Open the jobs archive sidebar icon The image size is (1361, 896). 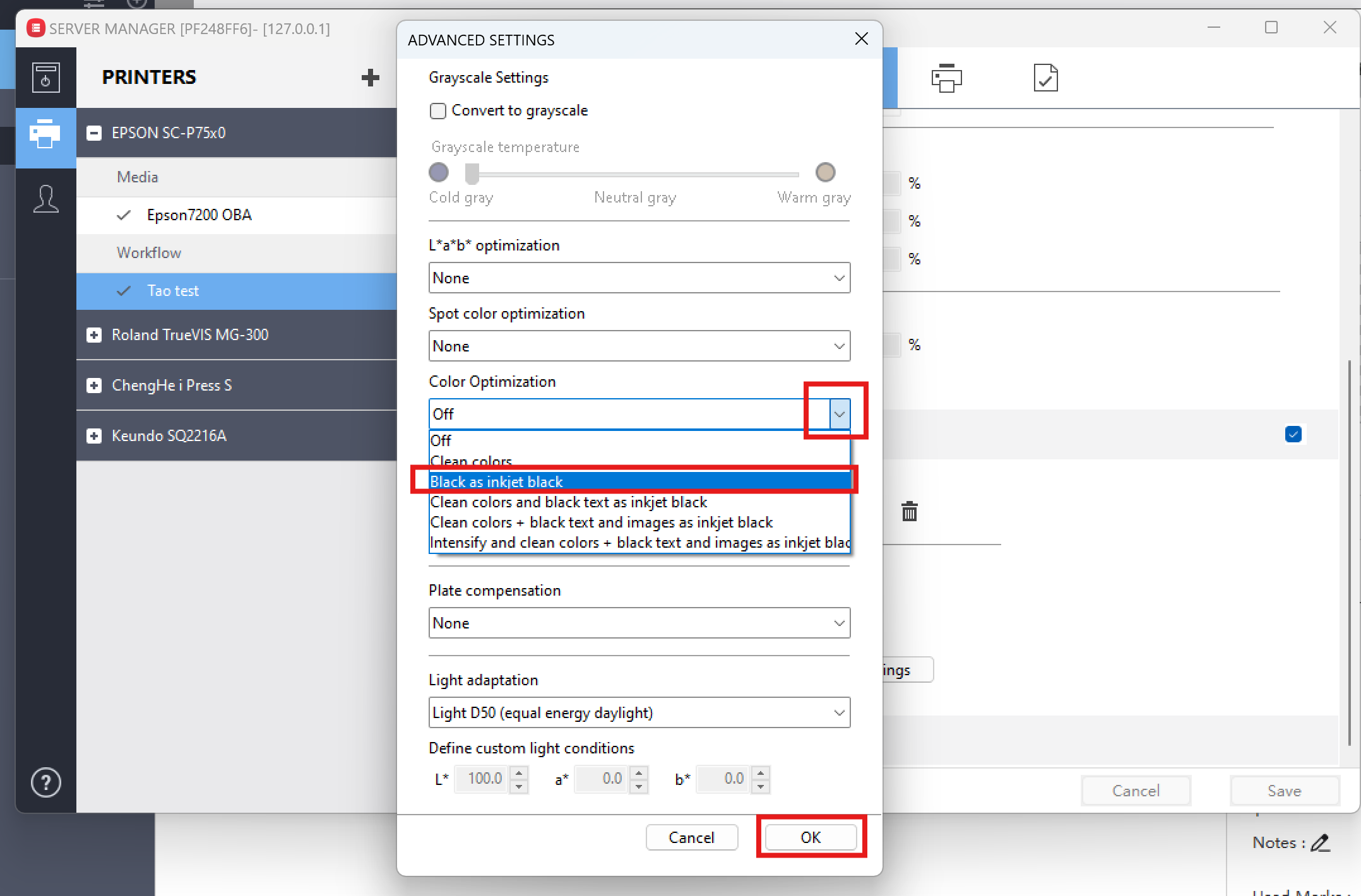(x=45, y=78)
